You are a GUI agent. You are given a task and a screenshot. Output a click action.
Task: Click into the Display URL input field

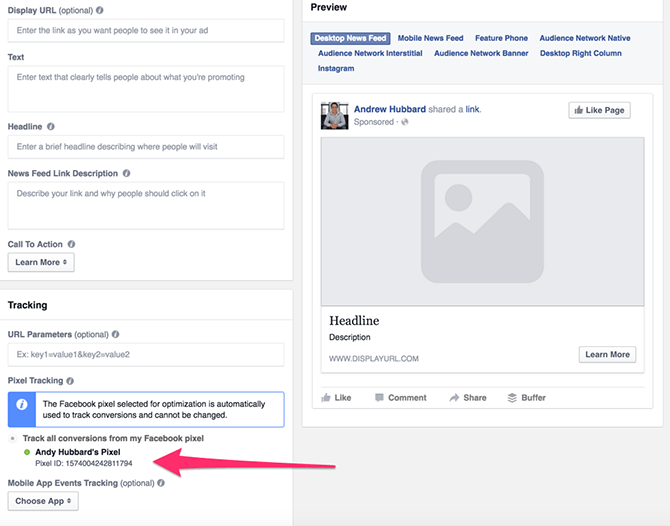[146, 30]
